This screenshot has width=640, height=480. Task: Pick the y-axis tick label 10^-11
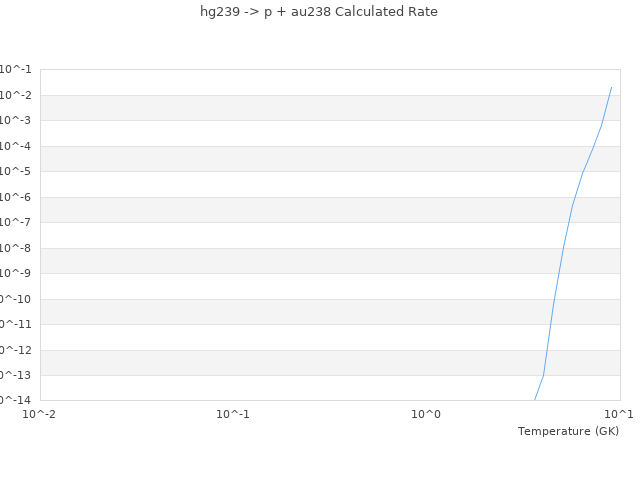(x=14, y=324)
